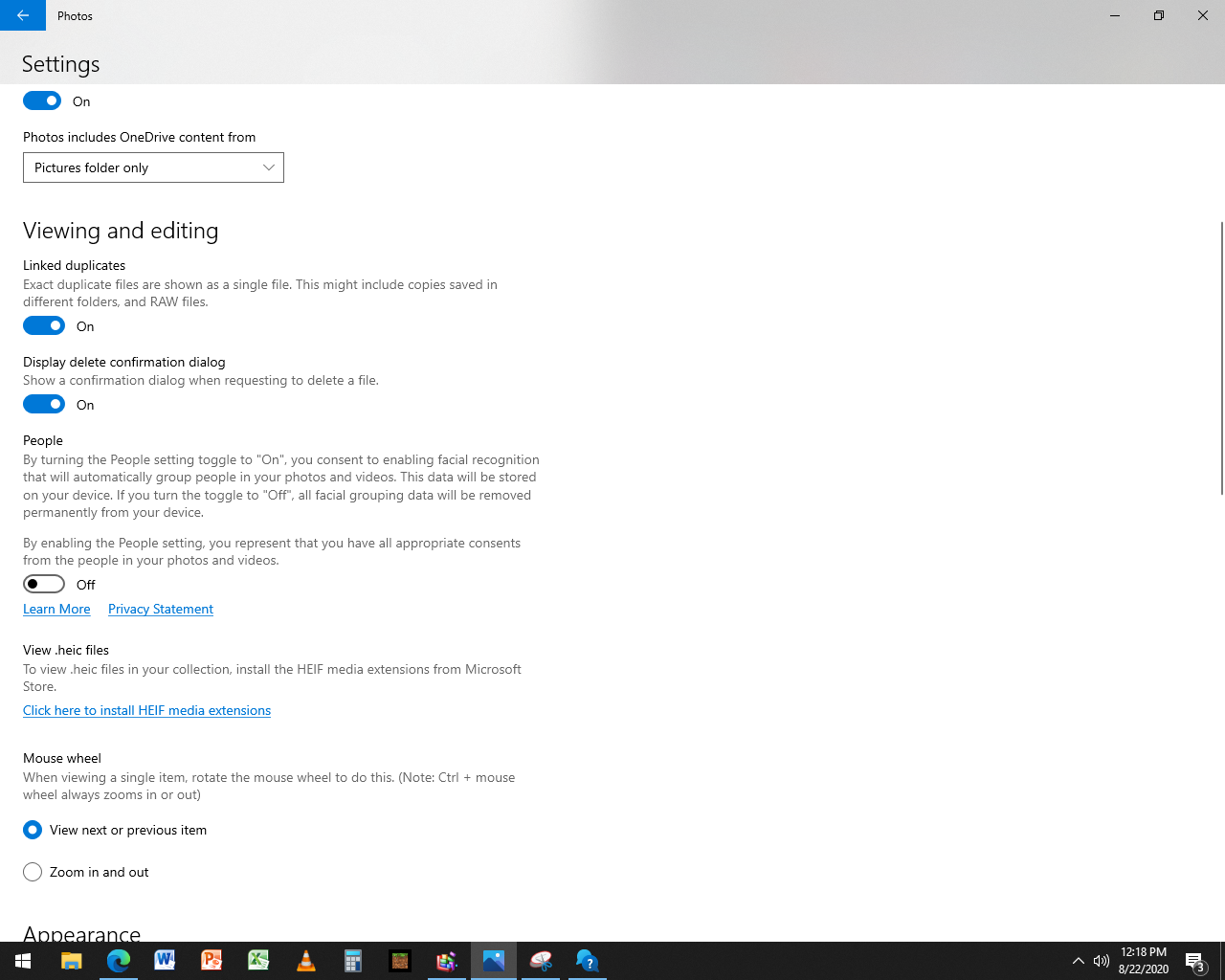
Task: Open the Windows Start menu
Action: coord(23,961)
